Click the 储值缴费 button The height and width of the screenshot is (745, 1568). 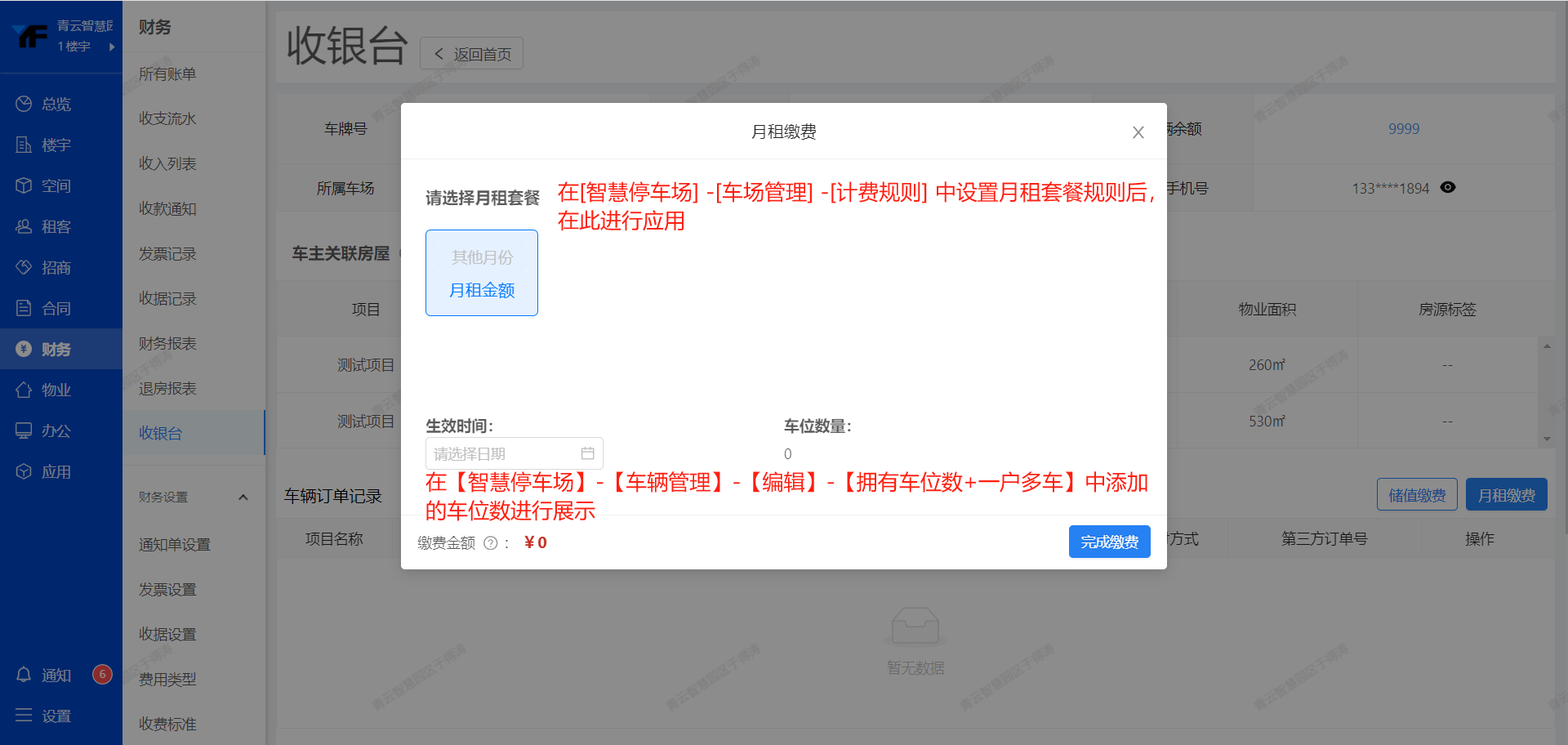[x=1416, y=495]
